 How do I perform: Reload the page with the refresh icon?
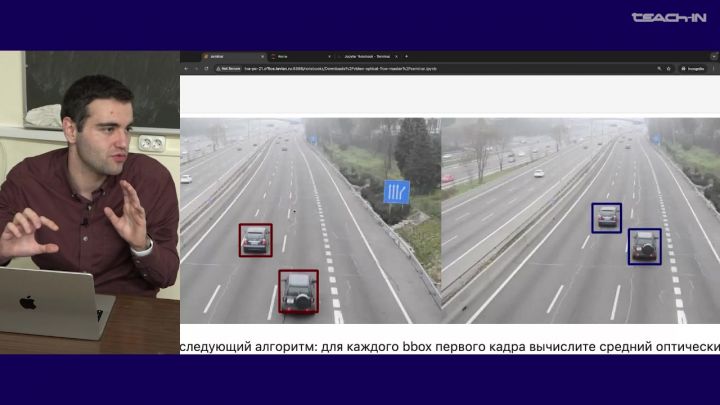coord(207,68)
